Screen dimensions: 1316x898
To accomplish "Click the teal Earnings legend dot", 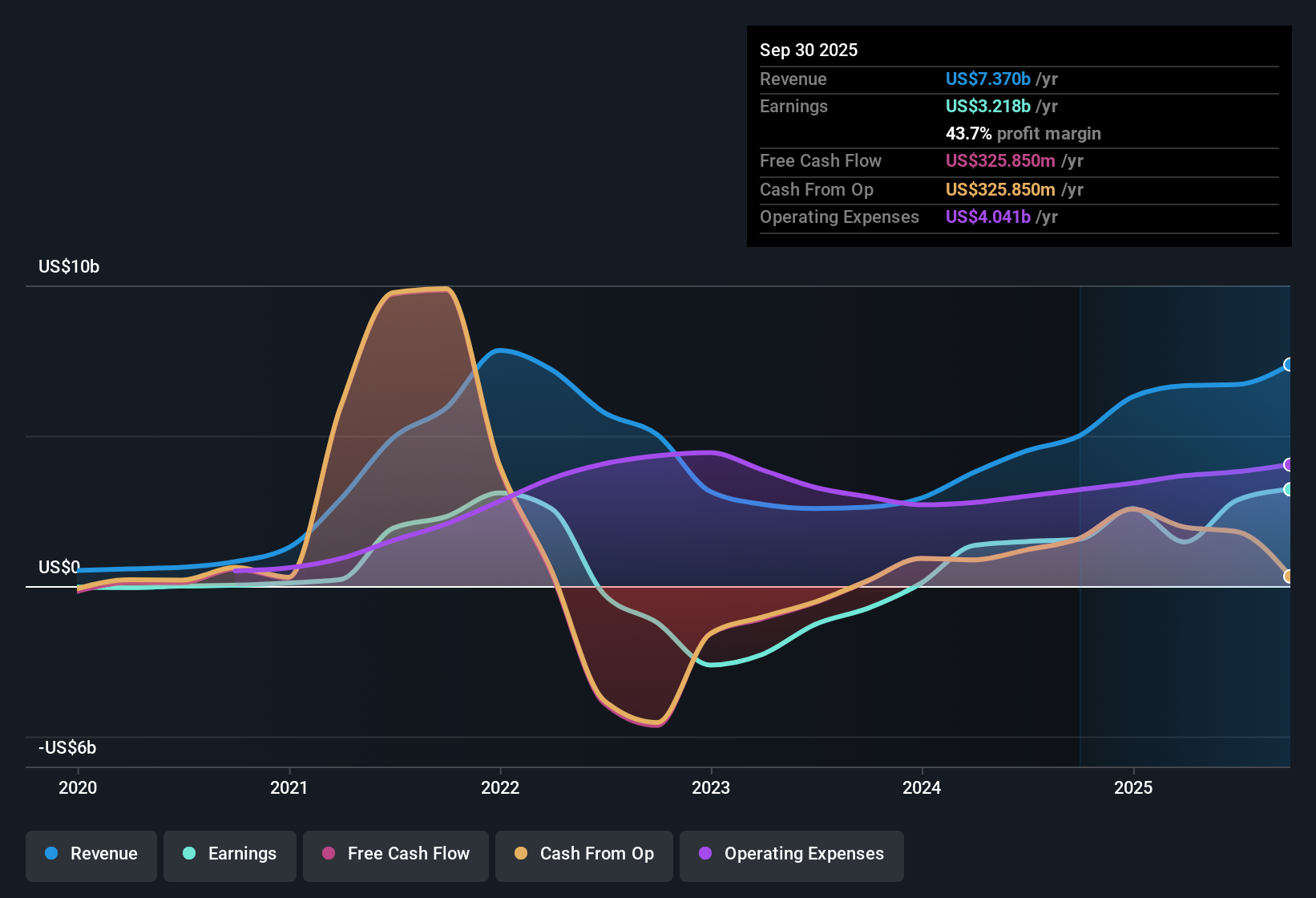I will pyautogui.click(x=189, y=855).
